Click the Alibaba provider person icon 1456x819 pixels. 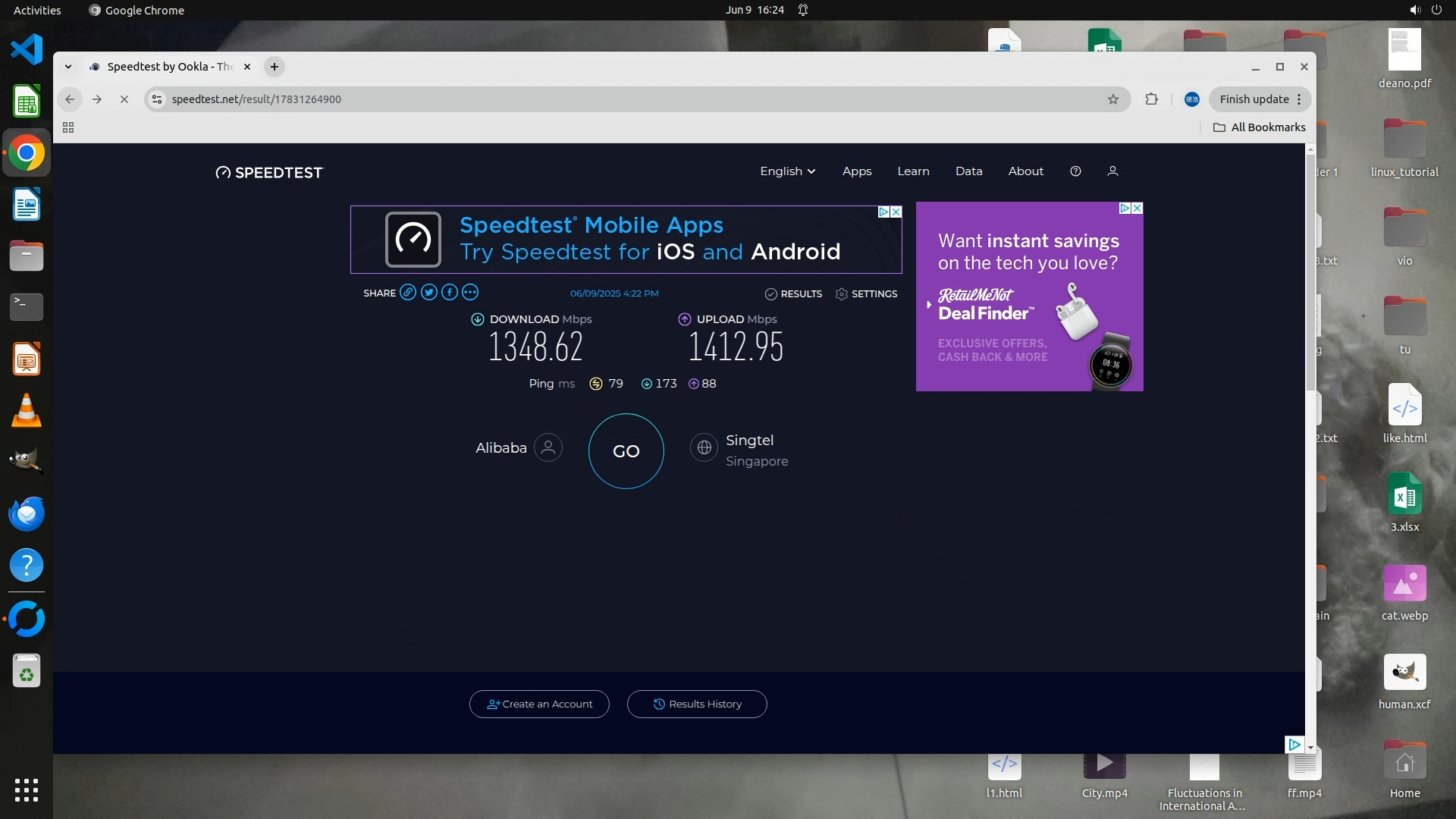coord(548,447)
